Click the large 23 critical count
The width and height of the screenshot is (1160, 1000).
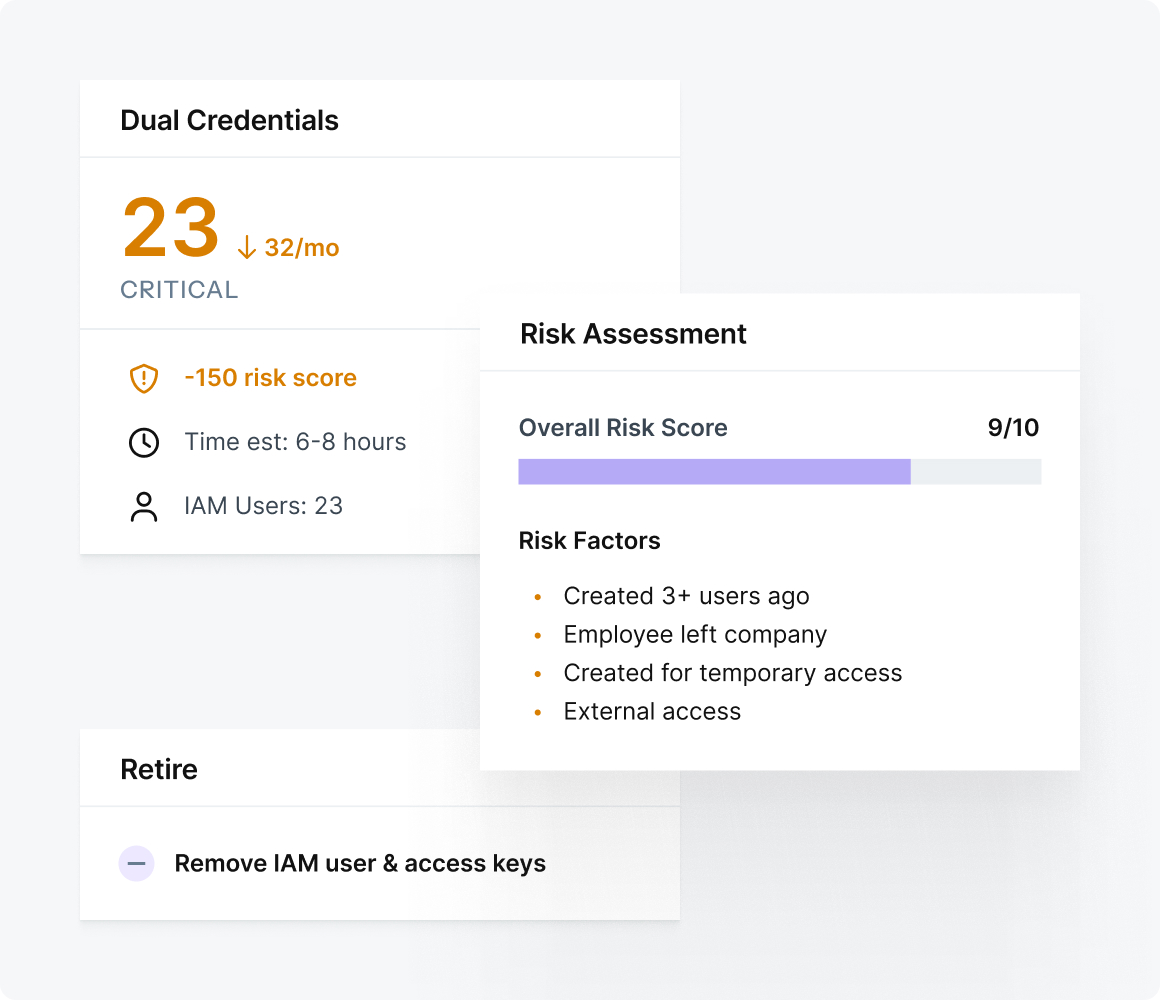[x=171, y=229]
